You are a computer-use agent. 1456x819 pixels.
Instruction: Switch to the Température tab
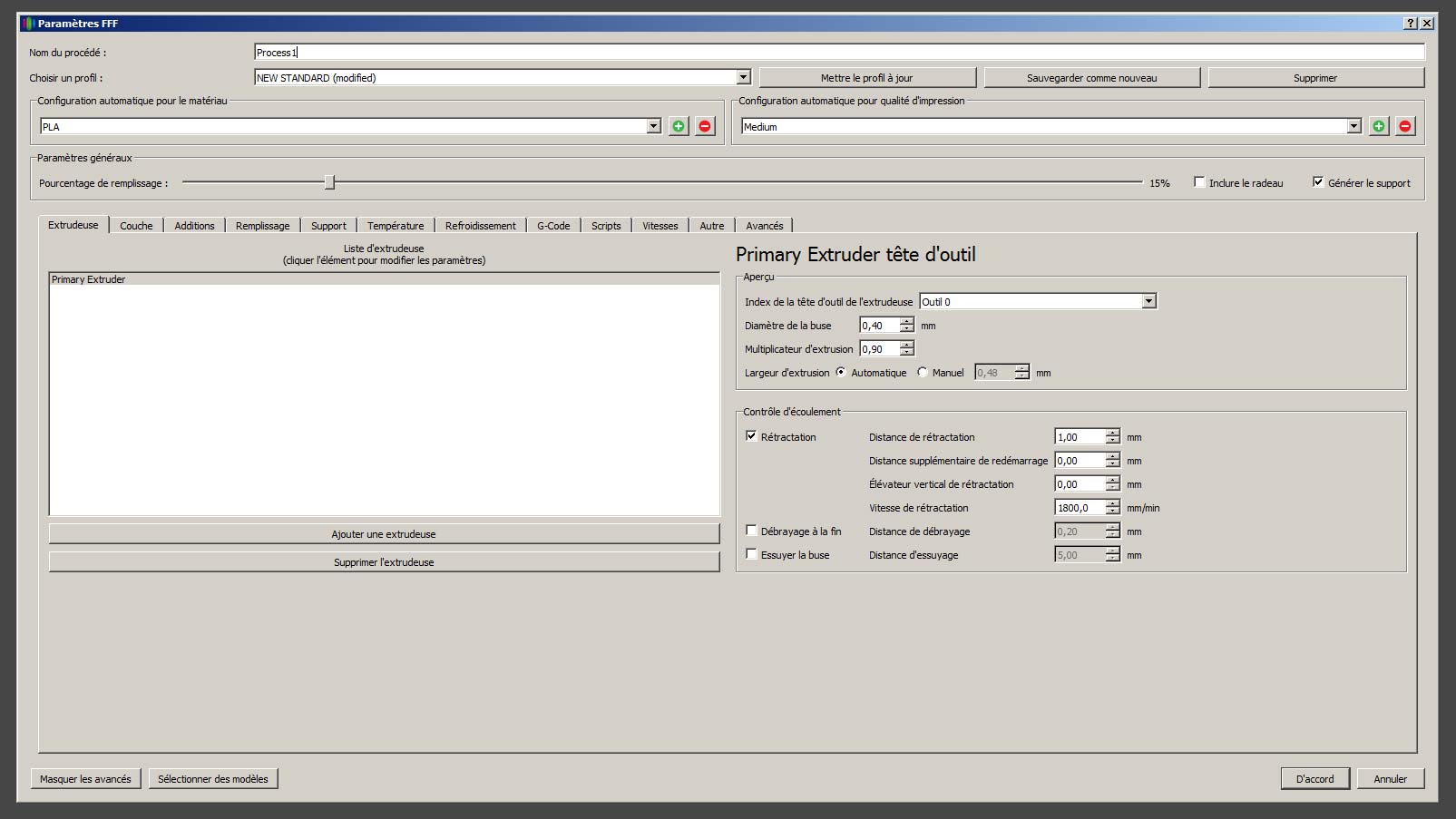pos(396,226)
